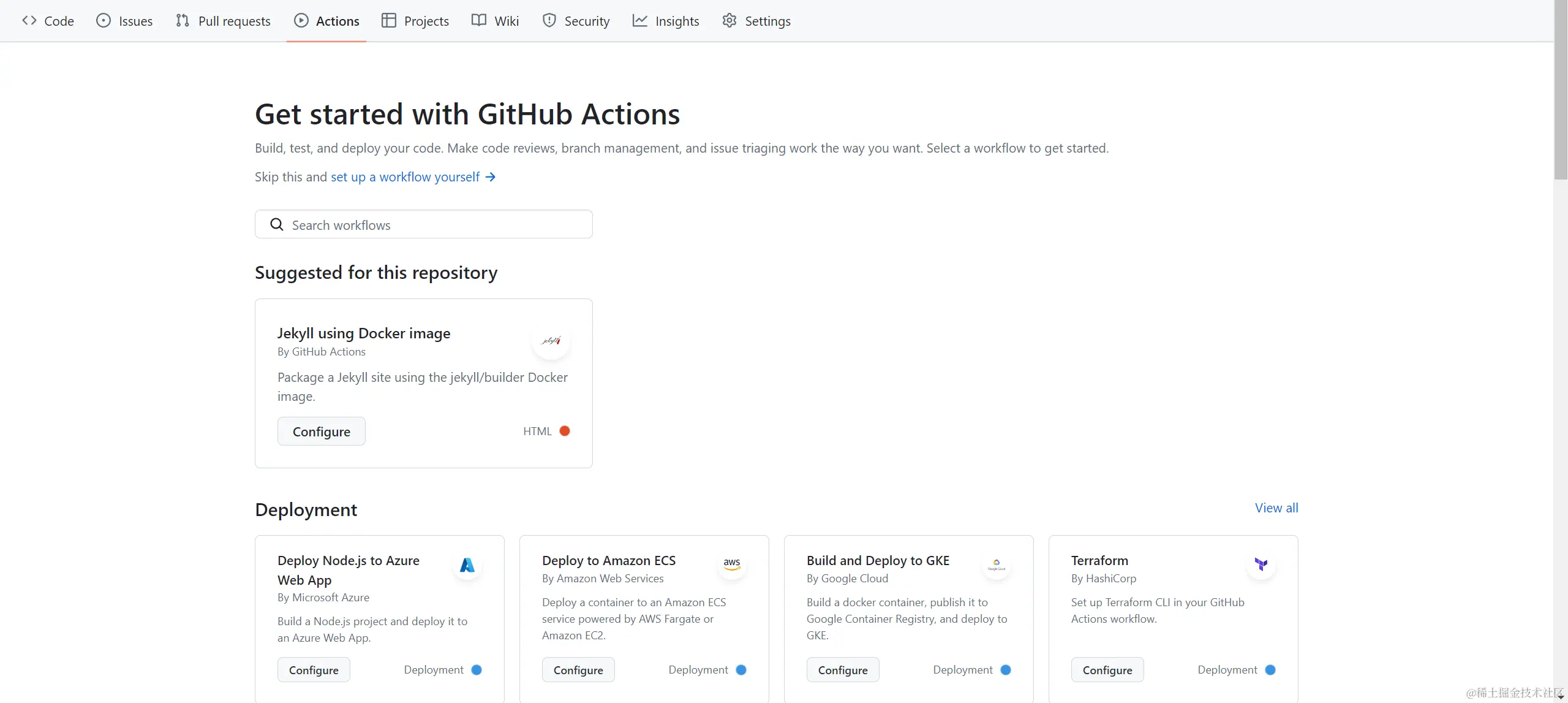Screen dimensions: 1568x703
Task: Click the HashiCorp Terraform logo
Action: [1261, 564]
